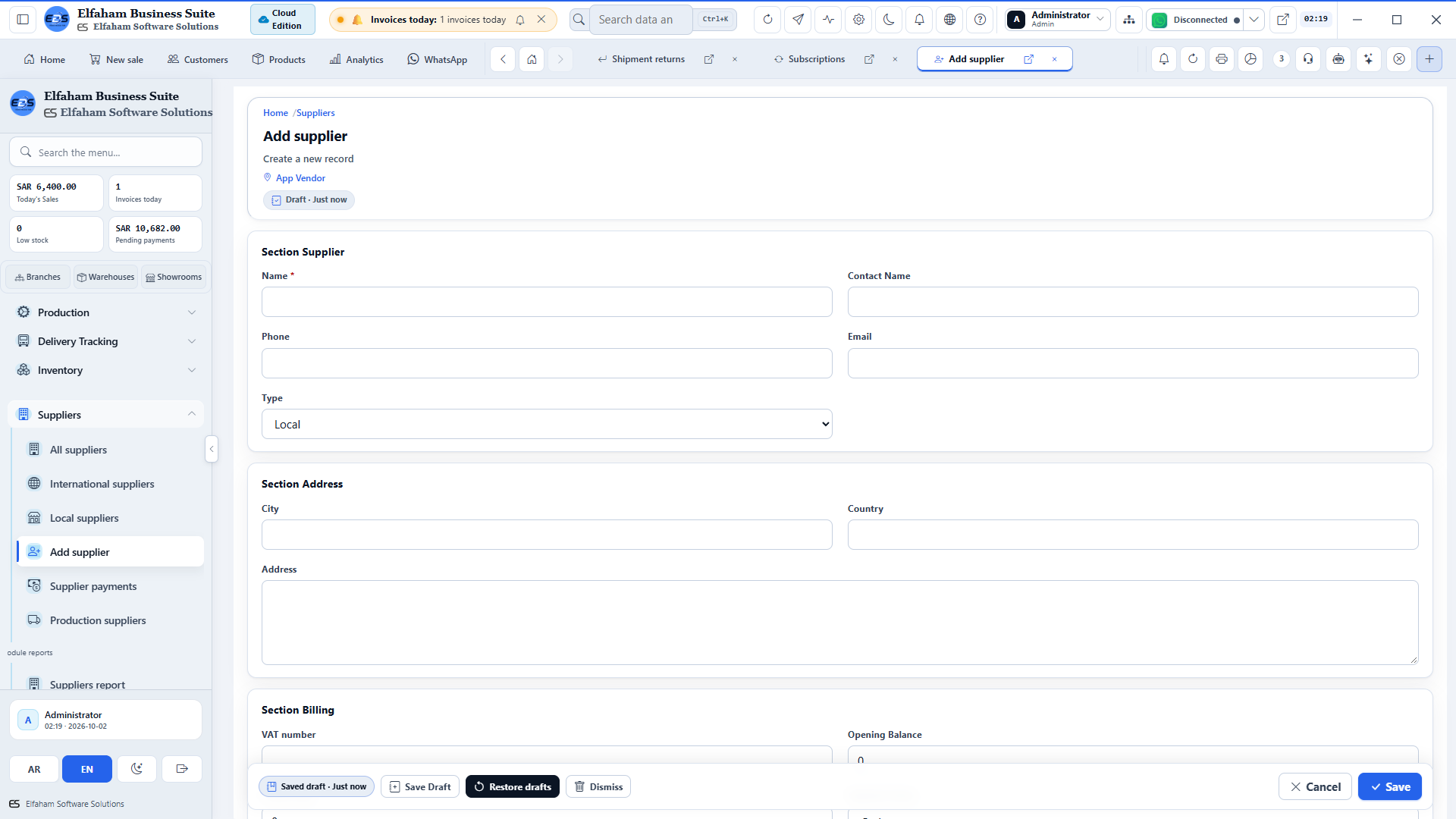Switch to the Shipment returns tab
The image size is (1456, 819).
tap(648, 59)
